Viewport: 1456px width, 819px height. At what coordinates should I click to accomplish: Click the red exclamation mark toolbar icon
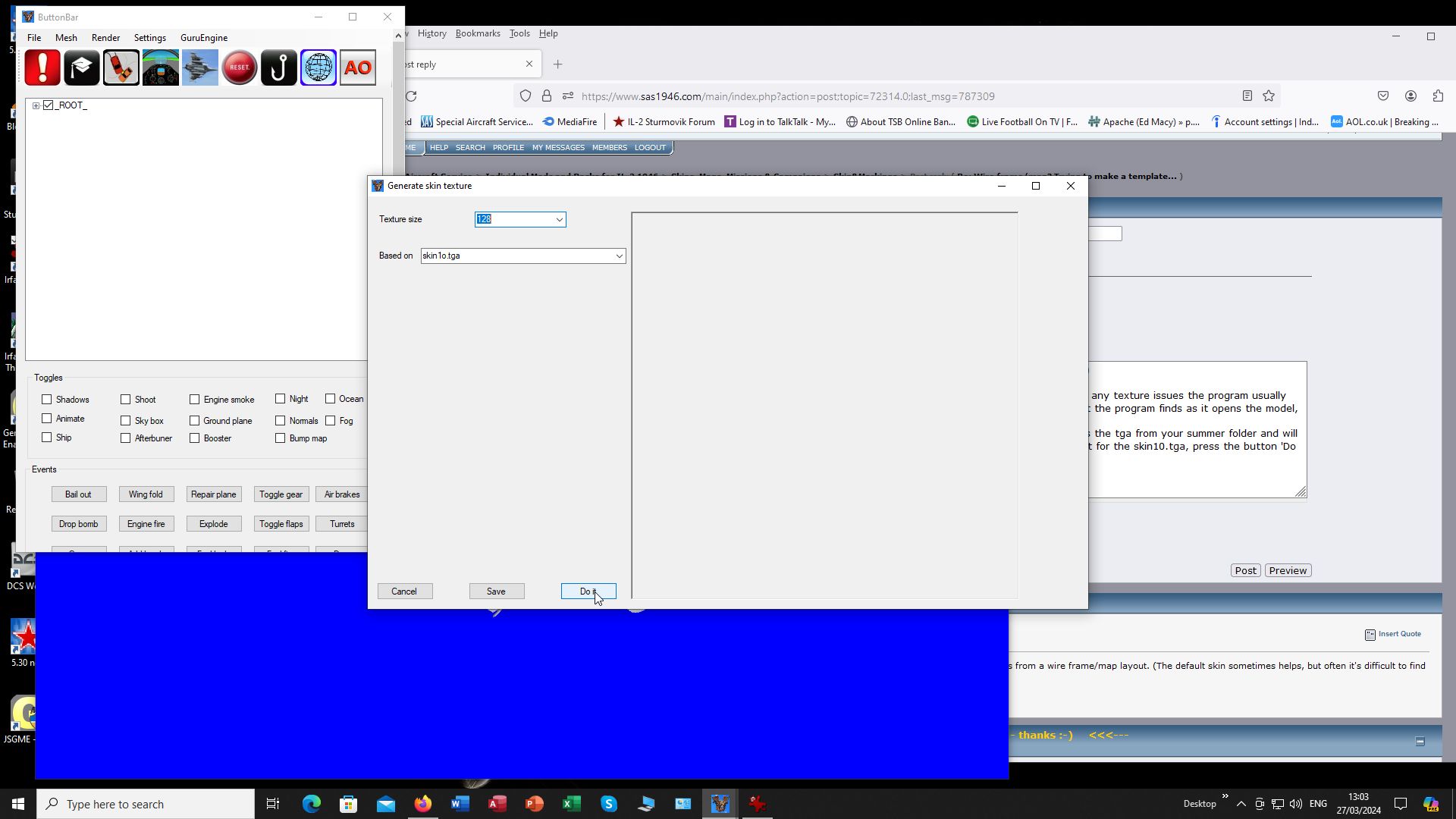pyautogui.click(x=42, y=67)
